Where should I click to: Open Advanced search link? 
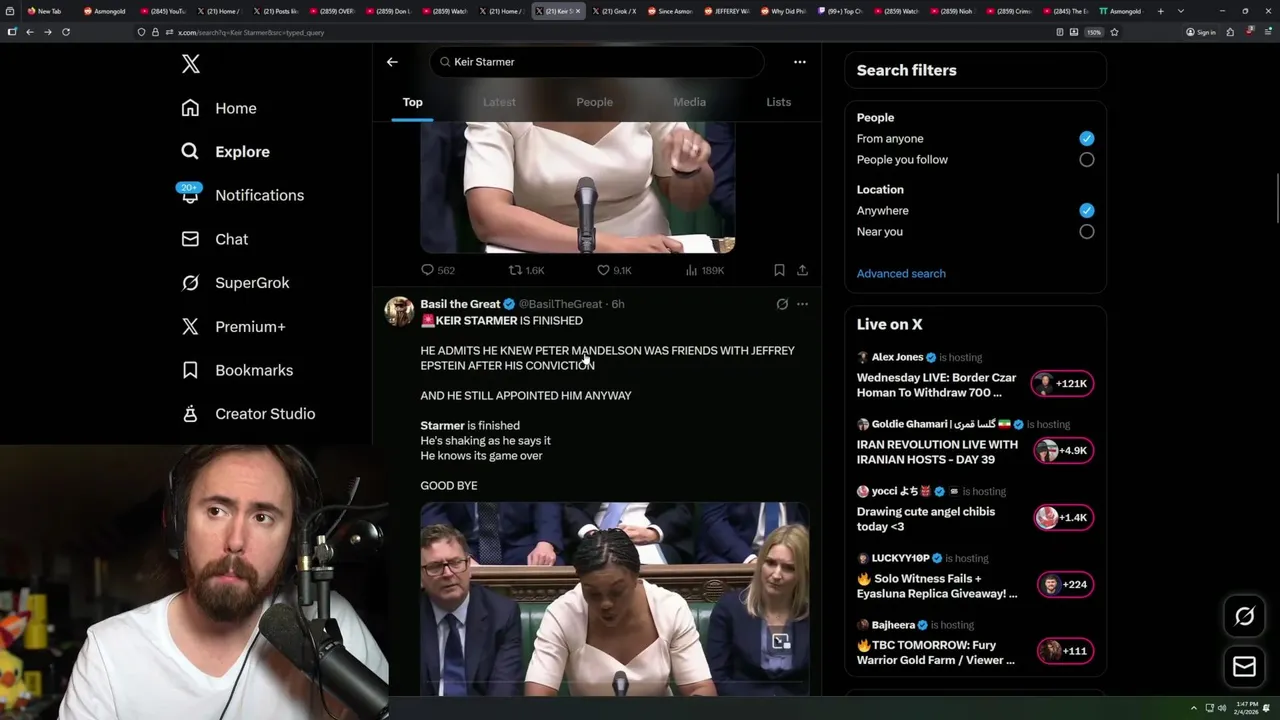click(901, 274)
